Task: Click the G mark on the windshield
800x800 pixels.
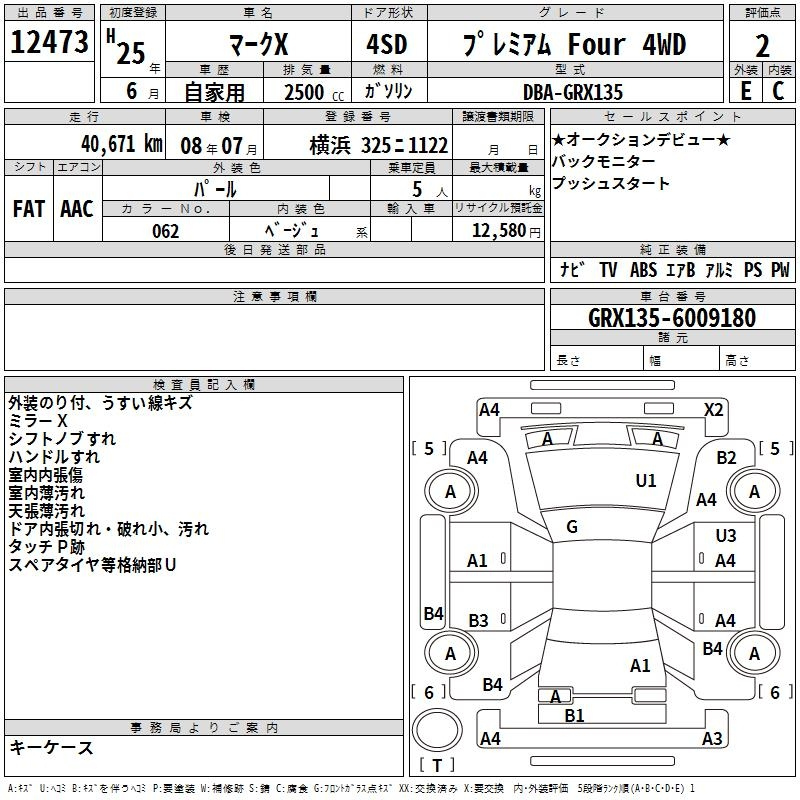Action: pos(571,527)
